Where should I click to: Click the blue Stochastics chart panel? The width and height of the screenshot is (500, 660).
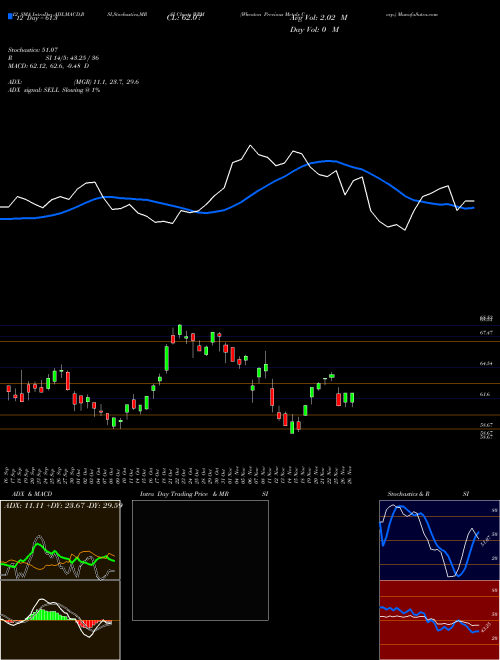click(439, 540)
